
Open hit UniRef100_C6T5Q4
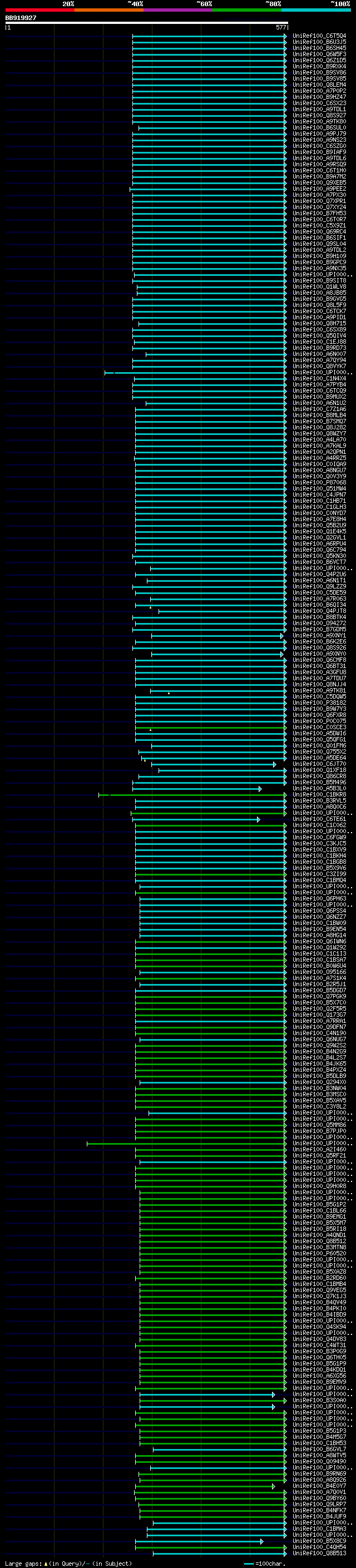(319, 36)
